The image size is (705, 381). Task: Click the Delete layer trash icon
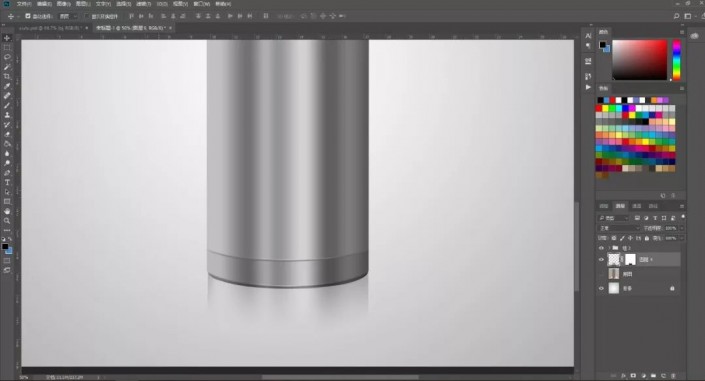click(x=673, y=376)
